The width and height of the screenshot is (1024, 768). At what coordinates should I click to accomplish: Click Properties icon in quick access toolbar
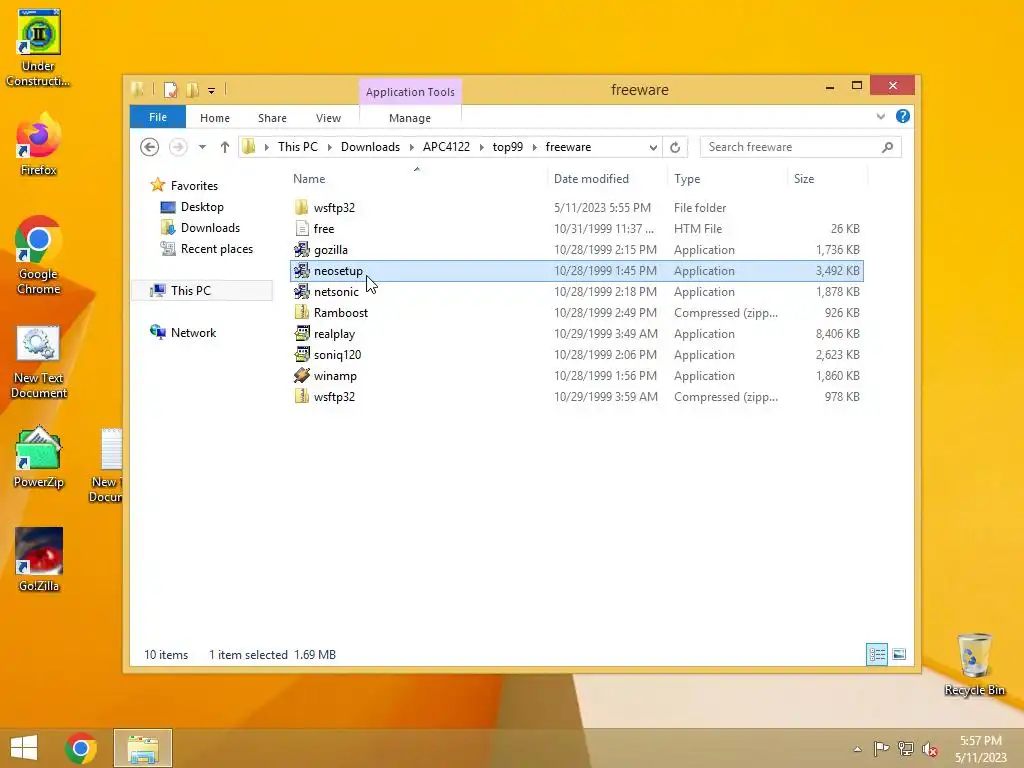coord(170,89)
